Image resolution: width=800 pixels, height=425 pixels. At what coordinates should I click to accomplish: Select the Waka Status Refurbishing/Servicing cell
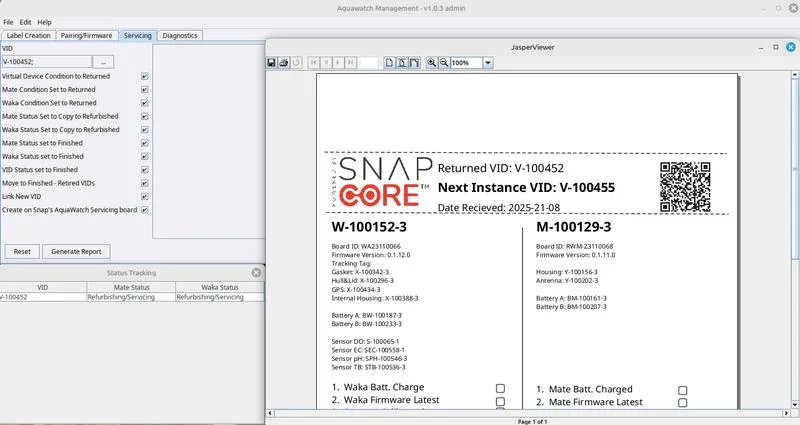(x=220, y=297)
